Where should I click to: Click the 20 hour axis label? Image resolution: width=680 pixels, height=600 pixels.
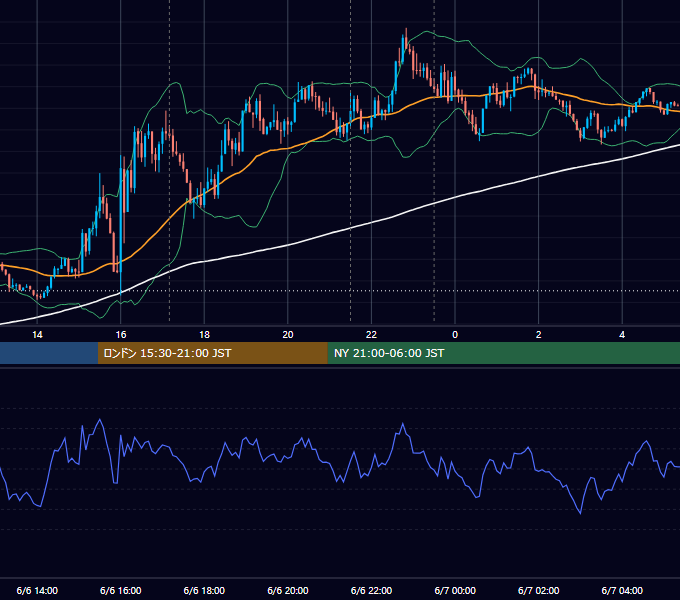tap(288, 335)
